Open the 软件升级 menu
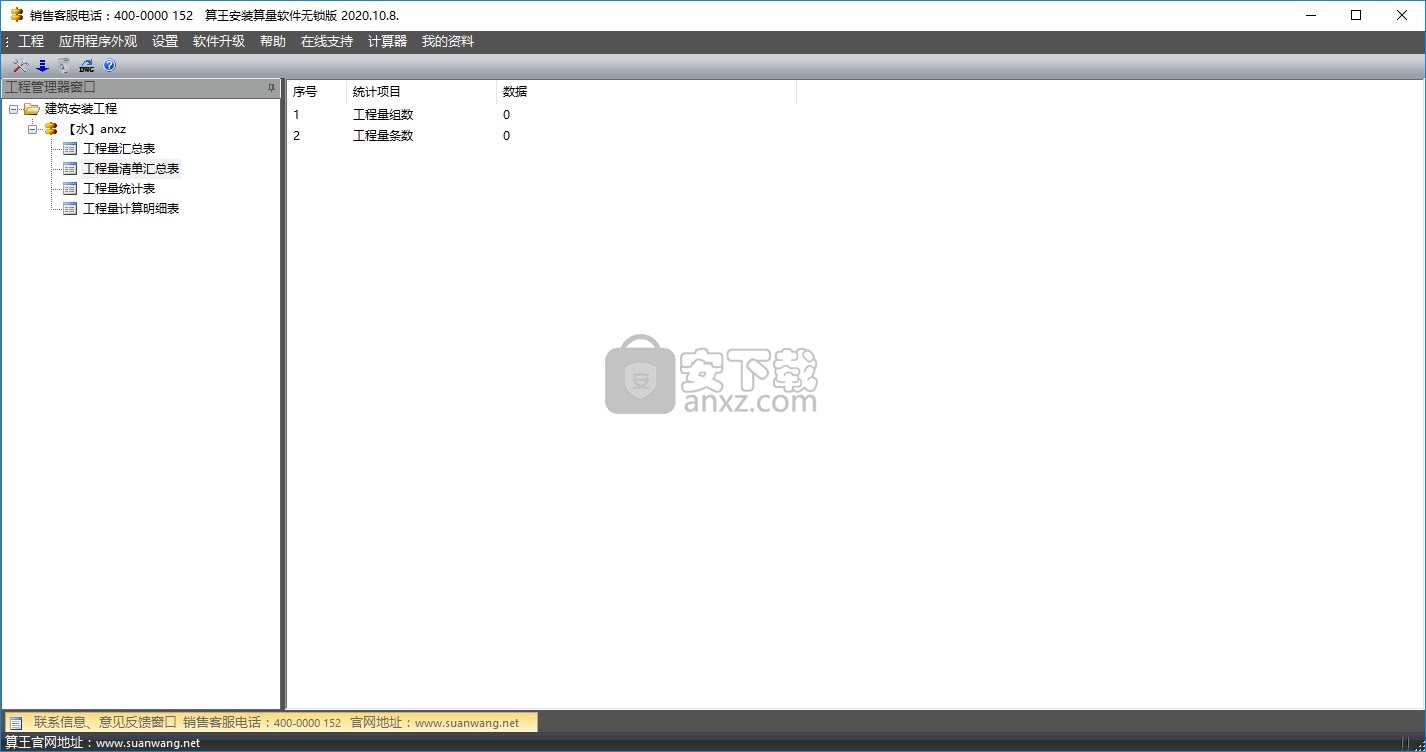The height and width of the screenshot is (752, 1426). click(219, 41)
